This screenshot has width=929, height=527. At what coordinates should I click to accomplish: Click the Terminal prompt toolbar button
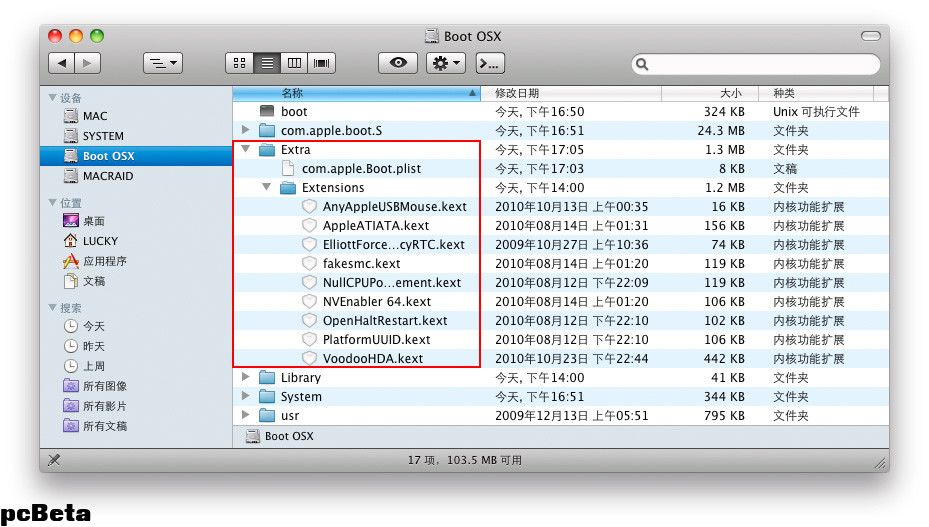pyautogui.click(x=490, y=63)
